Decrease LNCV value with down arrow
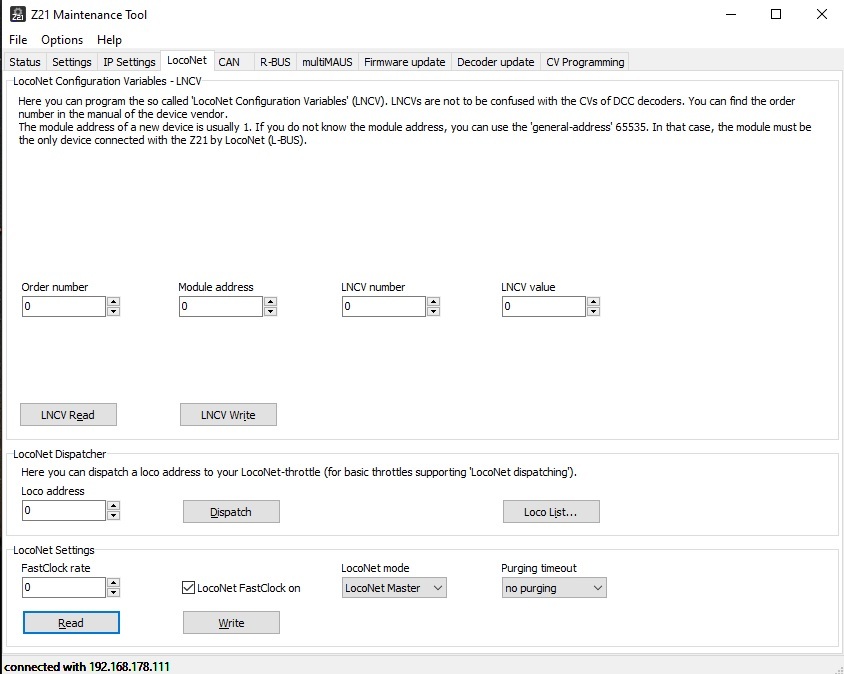Screen dimensions: 844x674 point(593,311)
